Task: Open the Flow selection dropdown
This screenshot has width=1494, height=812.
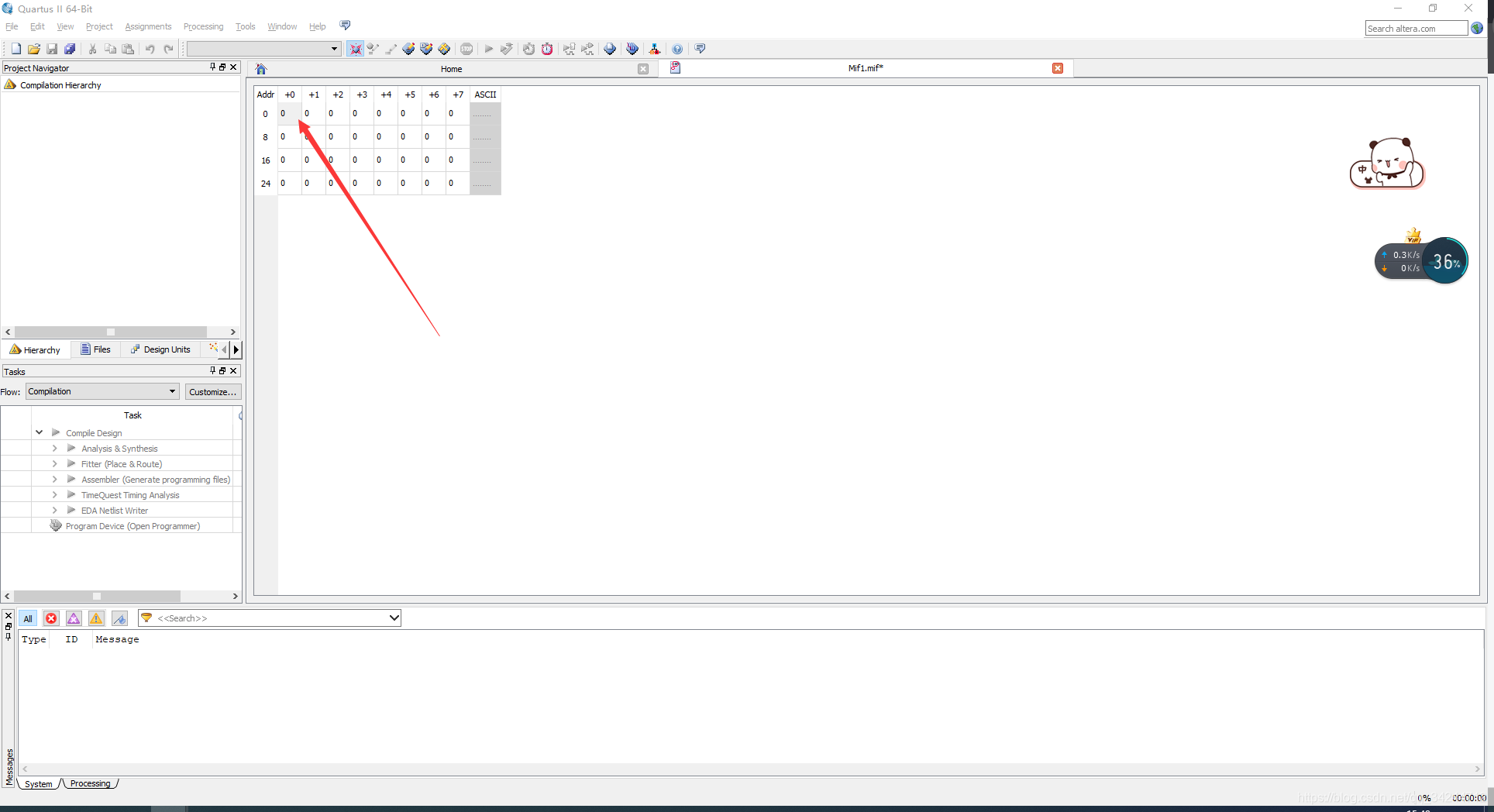Action: (x=101, y=391)
